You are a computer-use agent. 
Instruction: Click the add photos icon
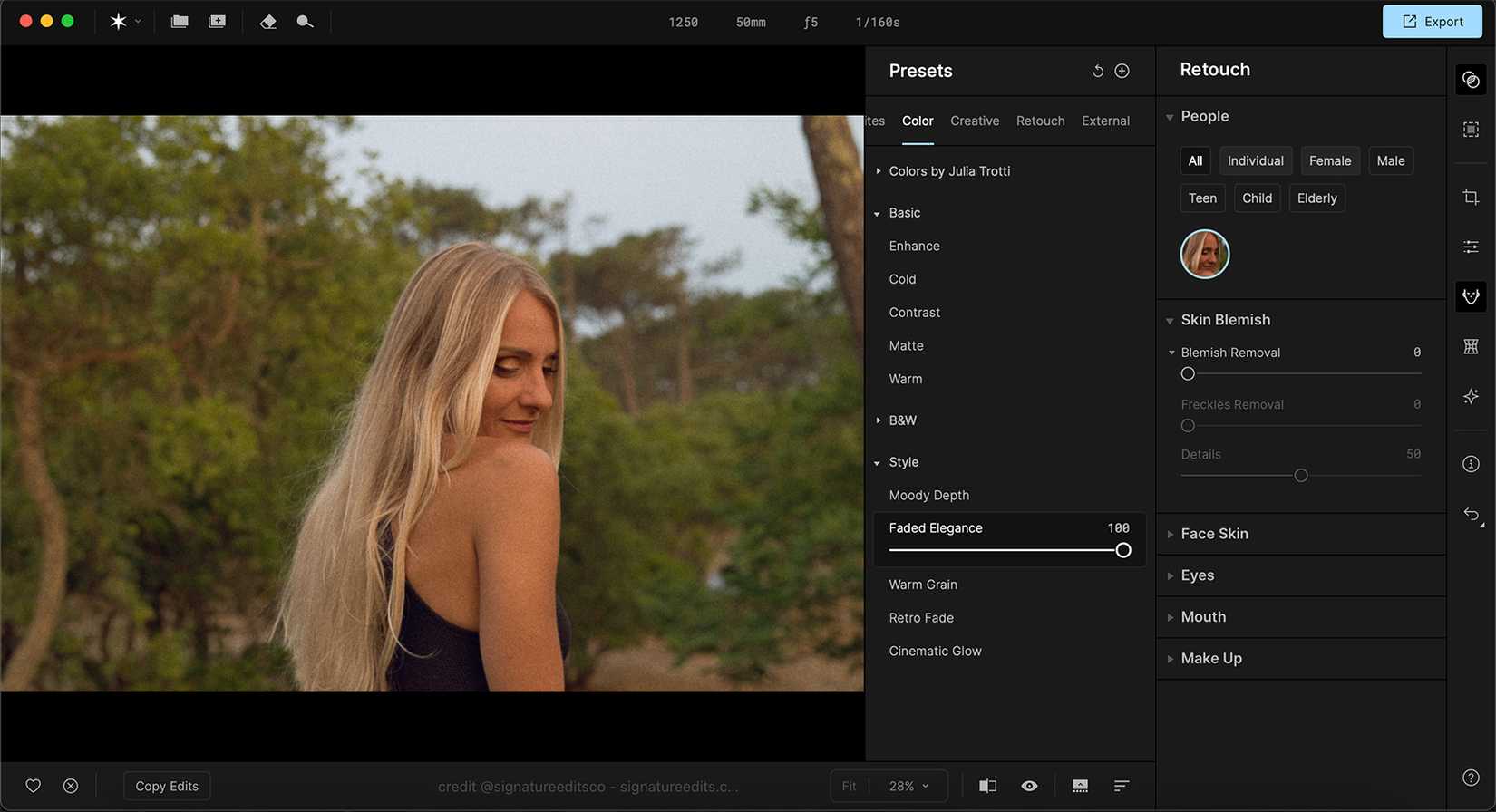point(217,22)
